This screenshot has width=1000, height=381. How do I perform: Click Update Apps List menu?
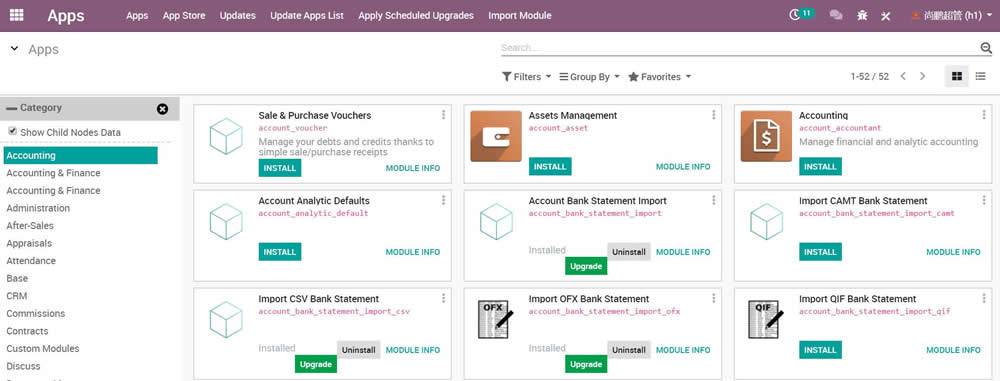pos(307,15)
